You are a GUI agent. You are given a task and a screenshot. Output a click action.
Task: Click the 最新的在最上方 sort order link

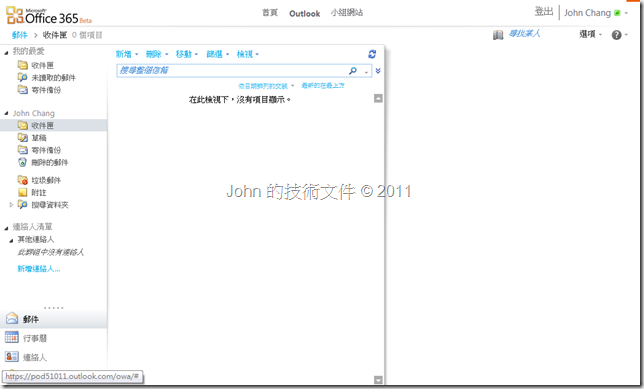pyautogui.click(x=323, y=85)
